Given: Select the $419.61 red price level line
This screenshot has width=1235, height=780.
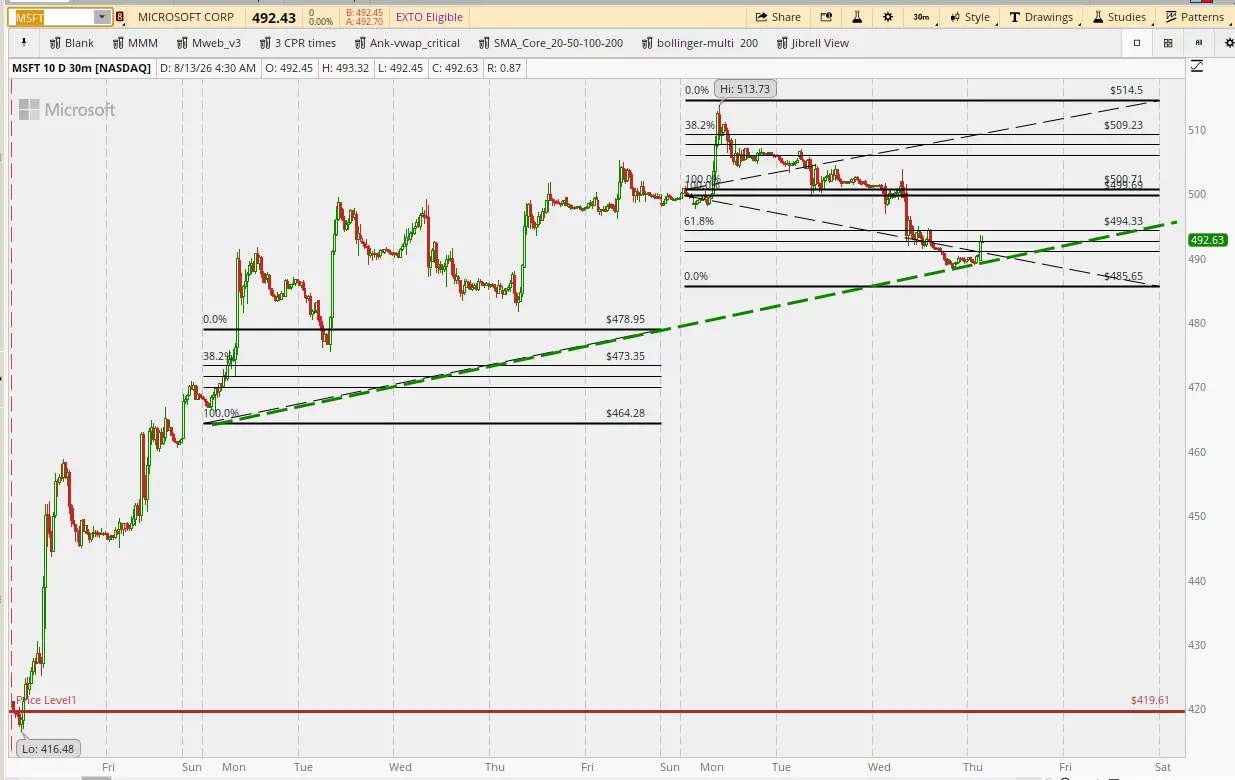Looking at the screenshot, I should coord(597,712).
